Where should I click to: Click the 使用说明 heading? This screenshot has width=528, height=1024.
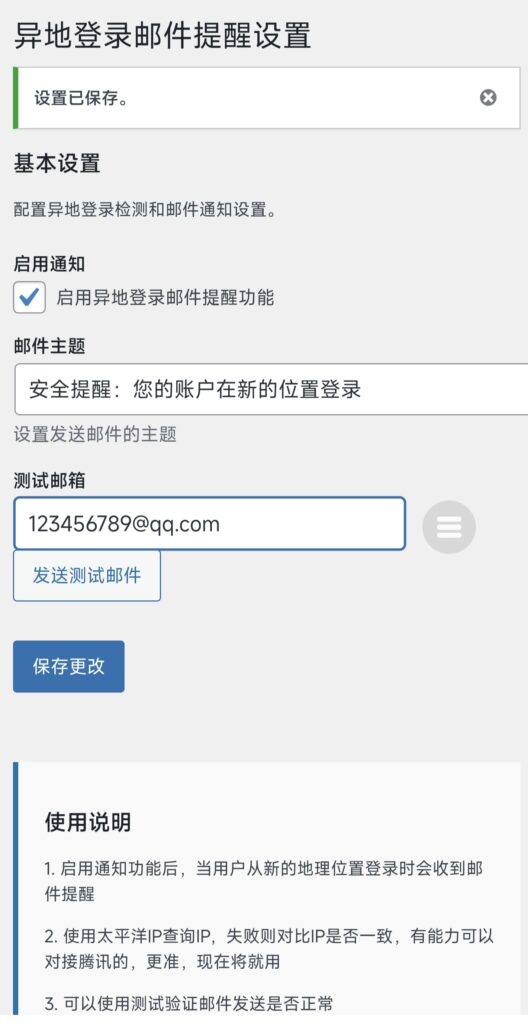88,822
